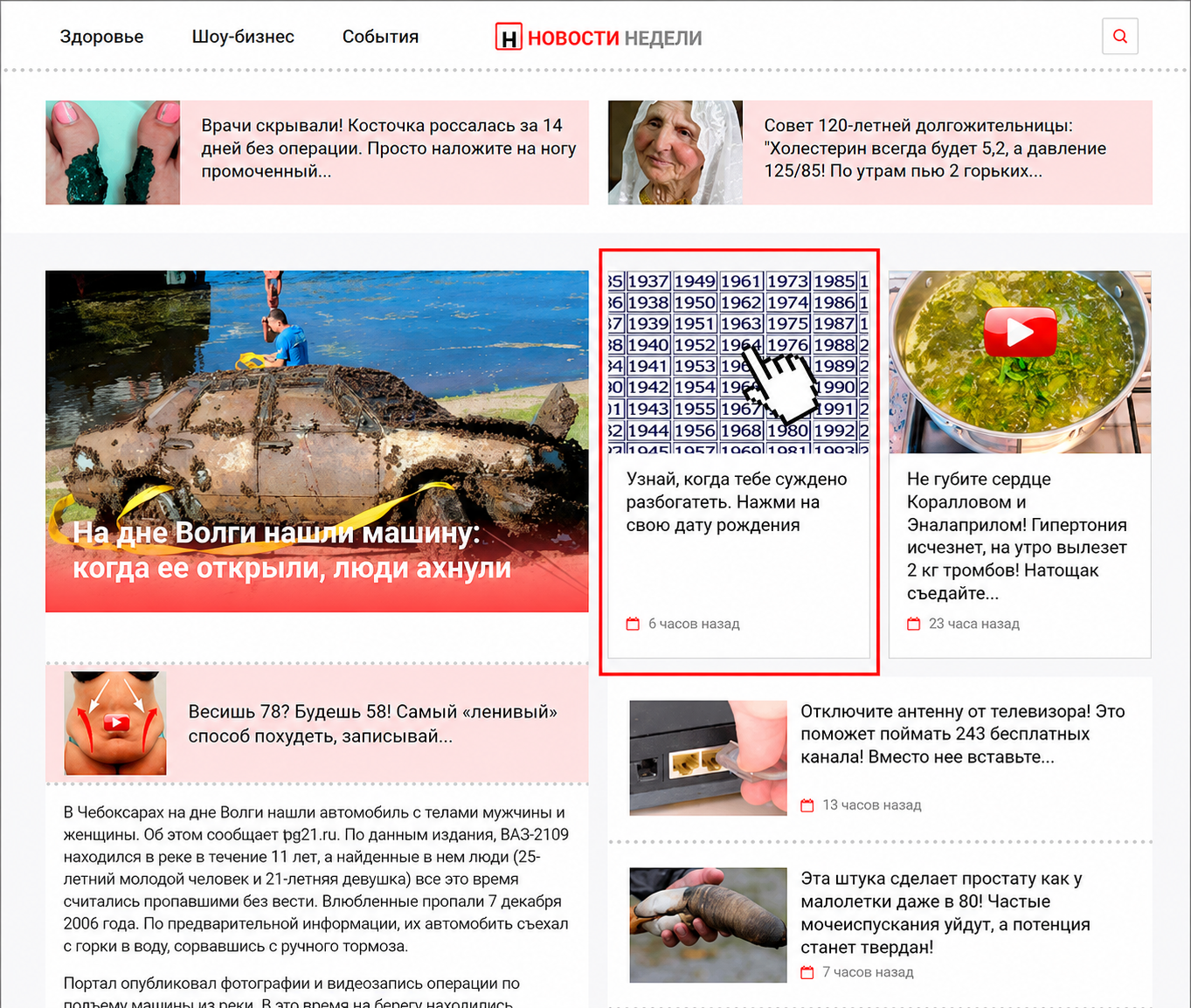
Task: Open the Шоу-бизнес menu section
Action: (x=243, y=37)
